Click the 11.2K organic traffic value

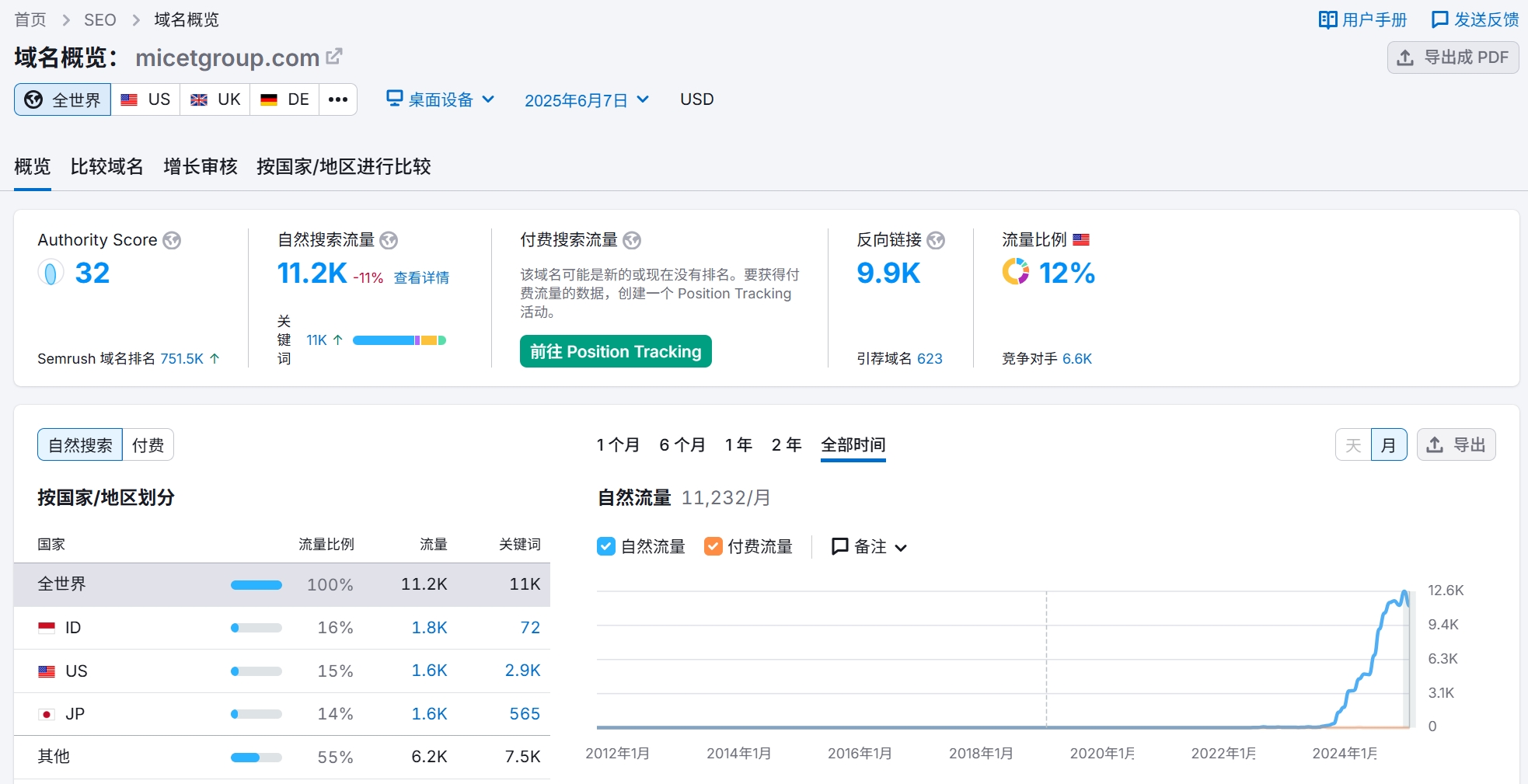(x=312, y=273)
